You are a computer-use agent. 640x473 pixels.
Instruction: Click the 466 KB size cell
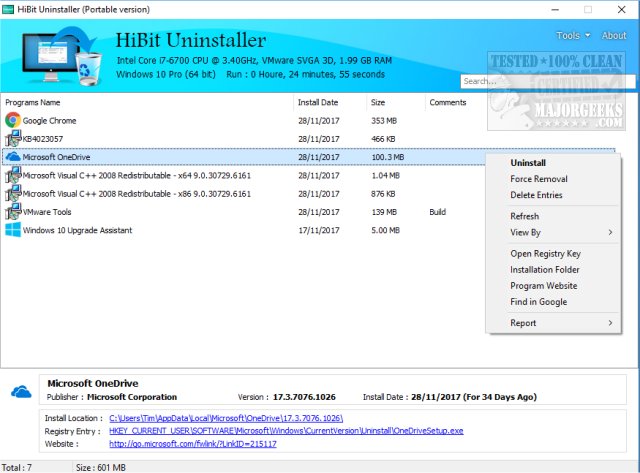[383, 139]
